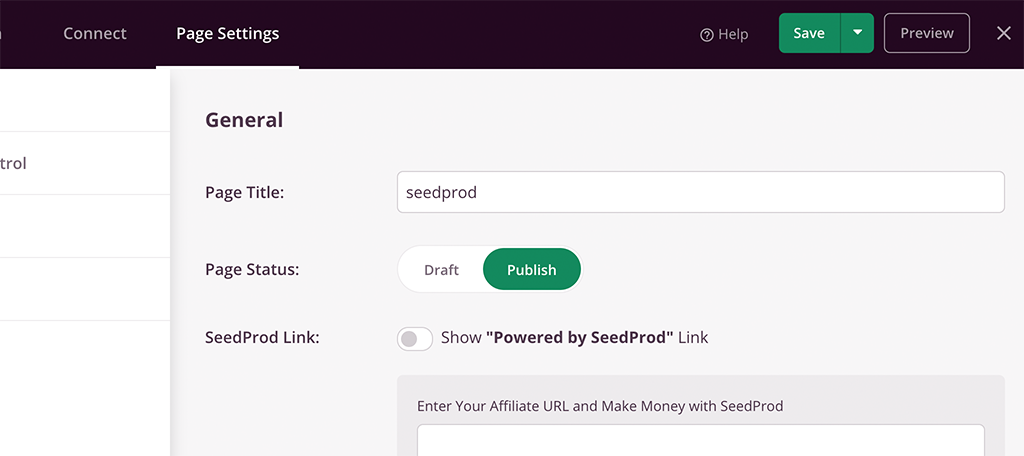Click the Page Status label
Screen dimensions: 1024x456
(x=252, y=270)
